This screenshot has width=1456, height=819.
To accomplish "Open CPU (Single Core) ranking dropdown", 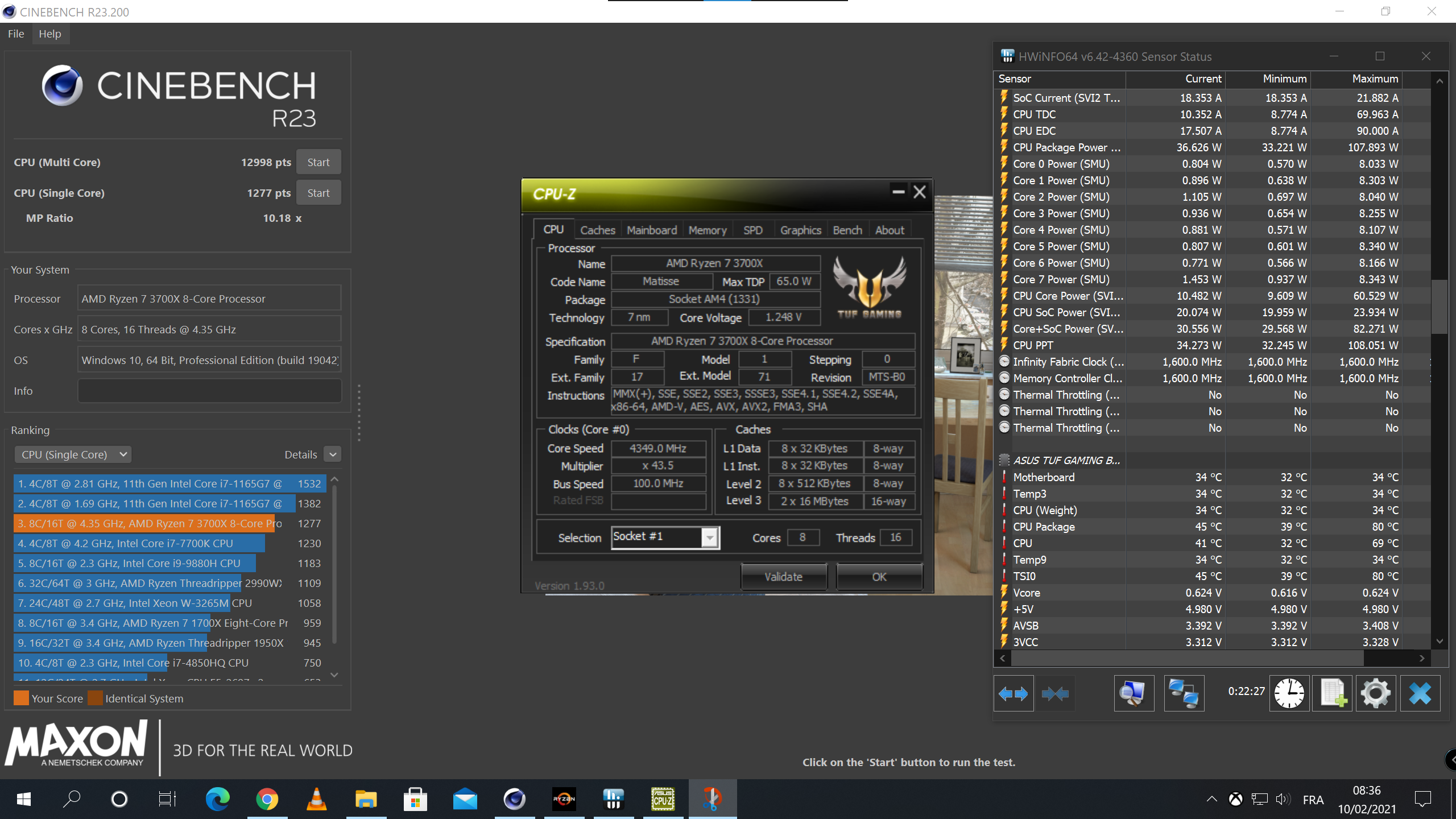I will 73,454.
